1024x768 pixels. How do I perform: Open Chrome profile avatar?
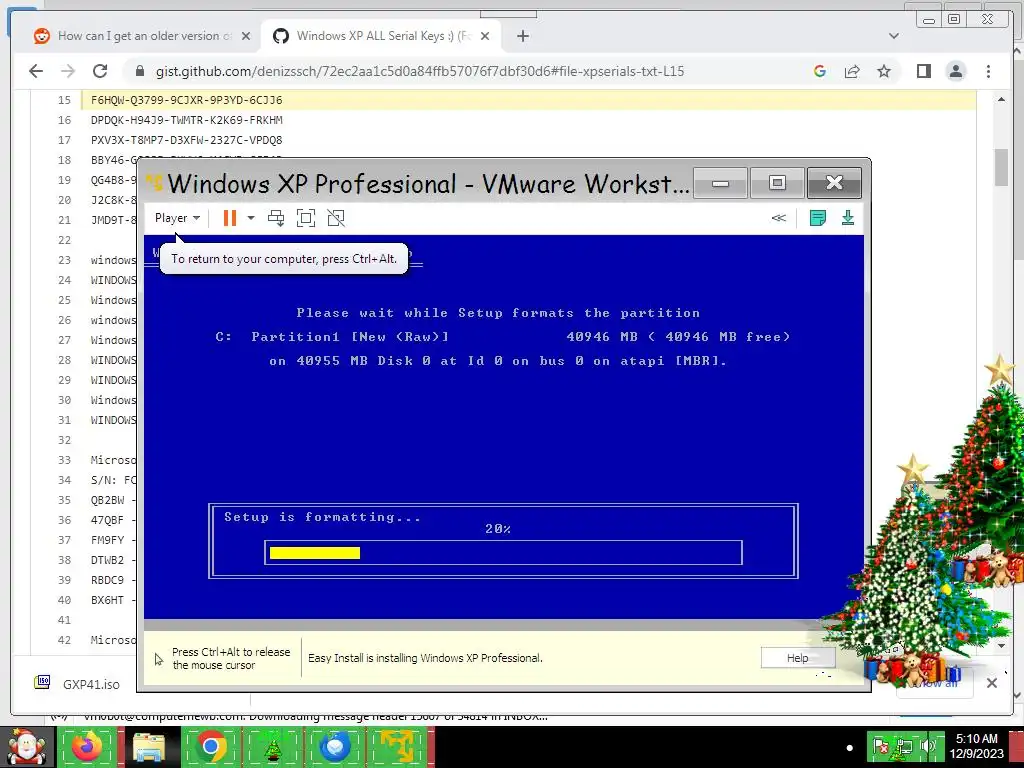click(x=956, y=71)
